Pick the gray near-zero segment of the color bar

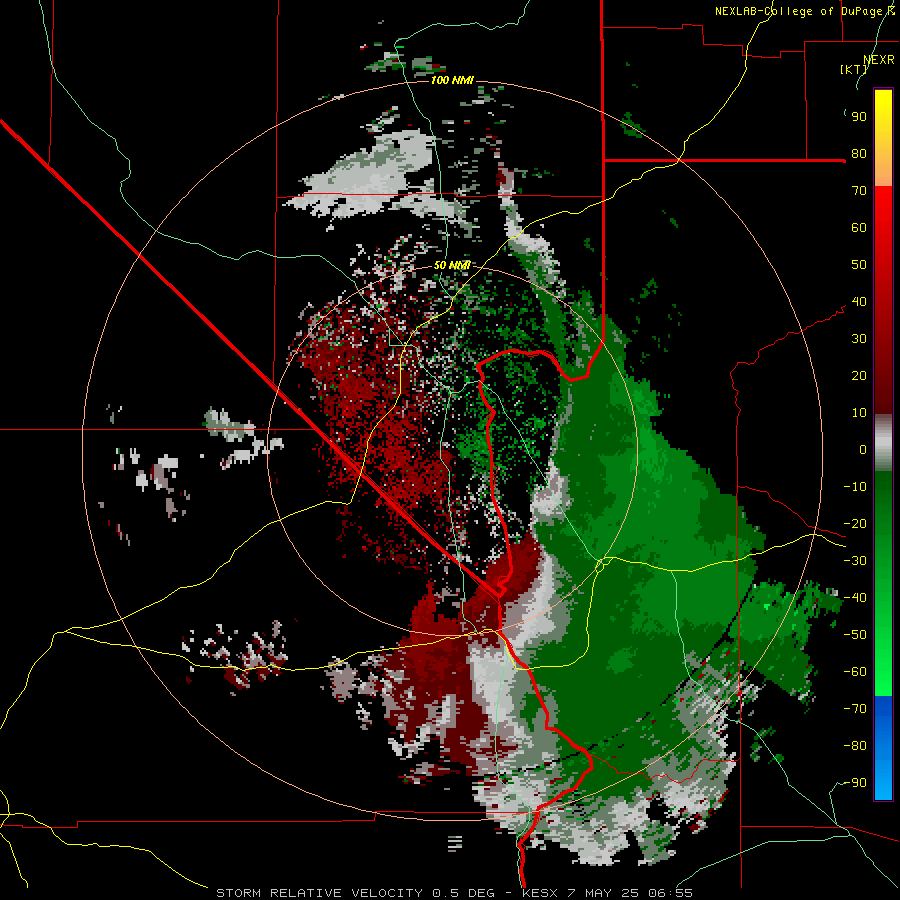coord(883,443)
